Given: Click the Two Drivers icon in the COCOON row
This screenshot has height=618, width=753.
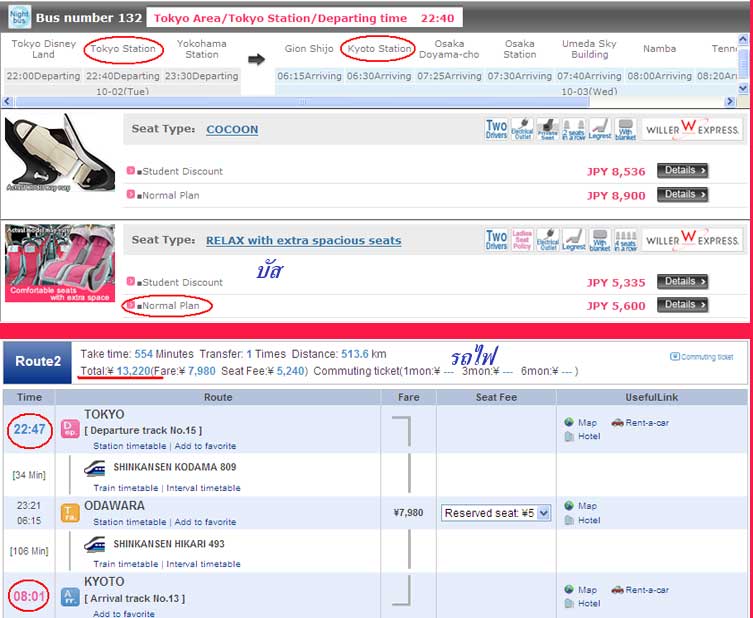Looking at the screenshot, I should tap(496, 130).
